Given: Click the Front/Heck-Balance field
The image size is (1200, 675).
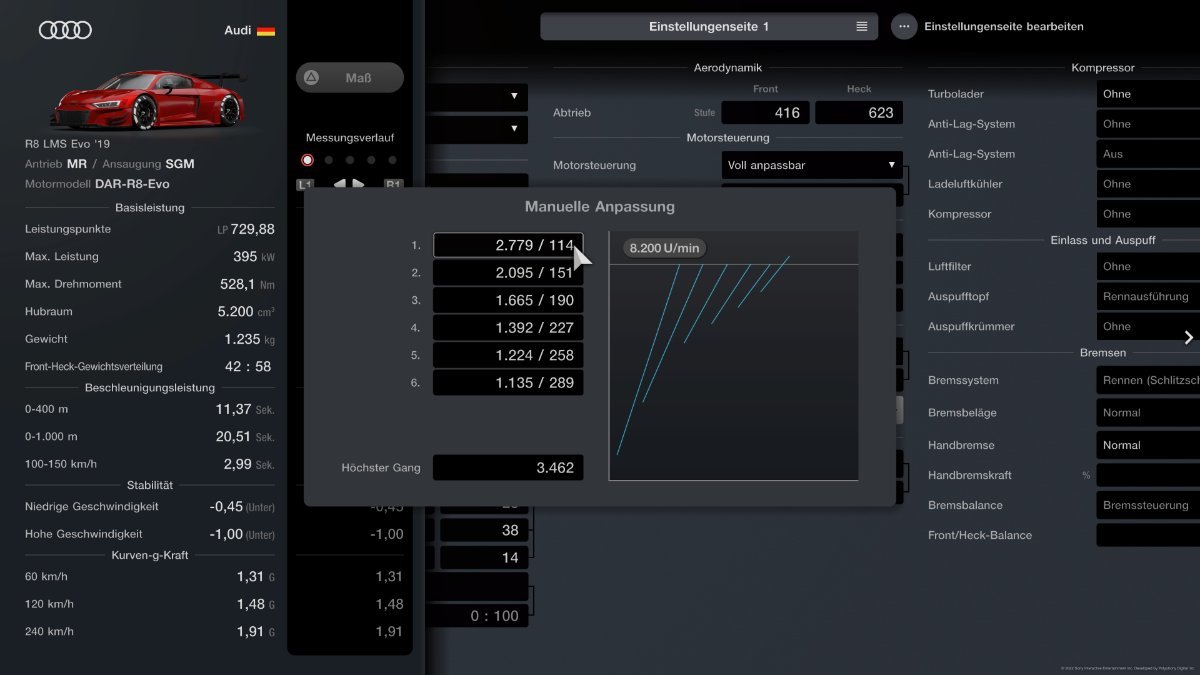Looking at the screenshot, I should [1148, 535].
